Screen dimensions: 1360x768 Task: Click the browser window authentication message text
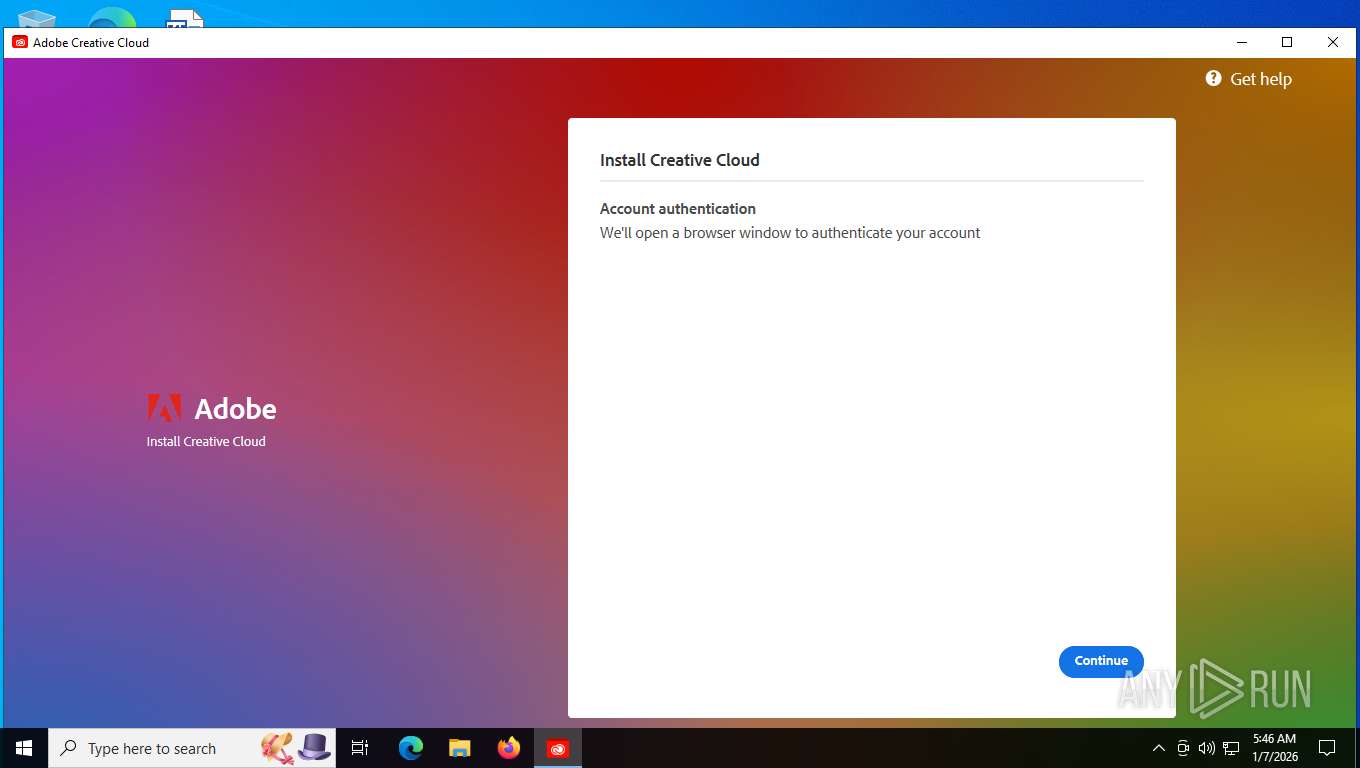coord(790,233)
